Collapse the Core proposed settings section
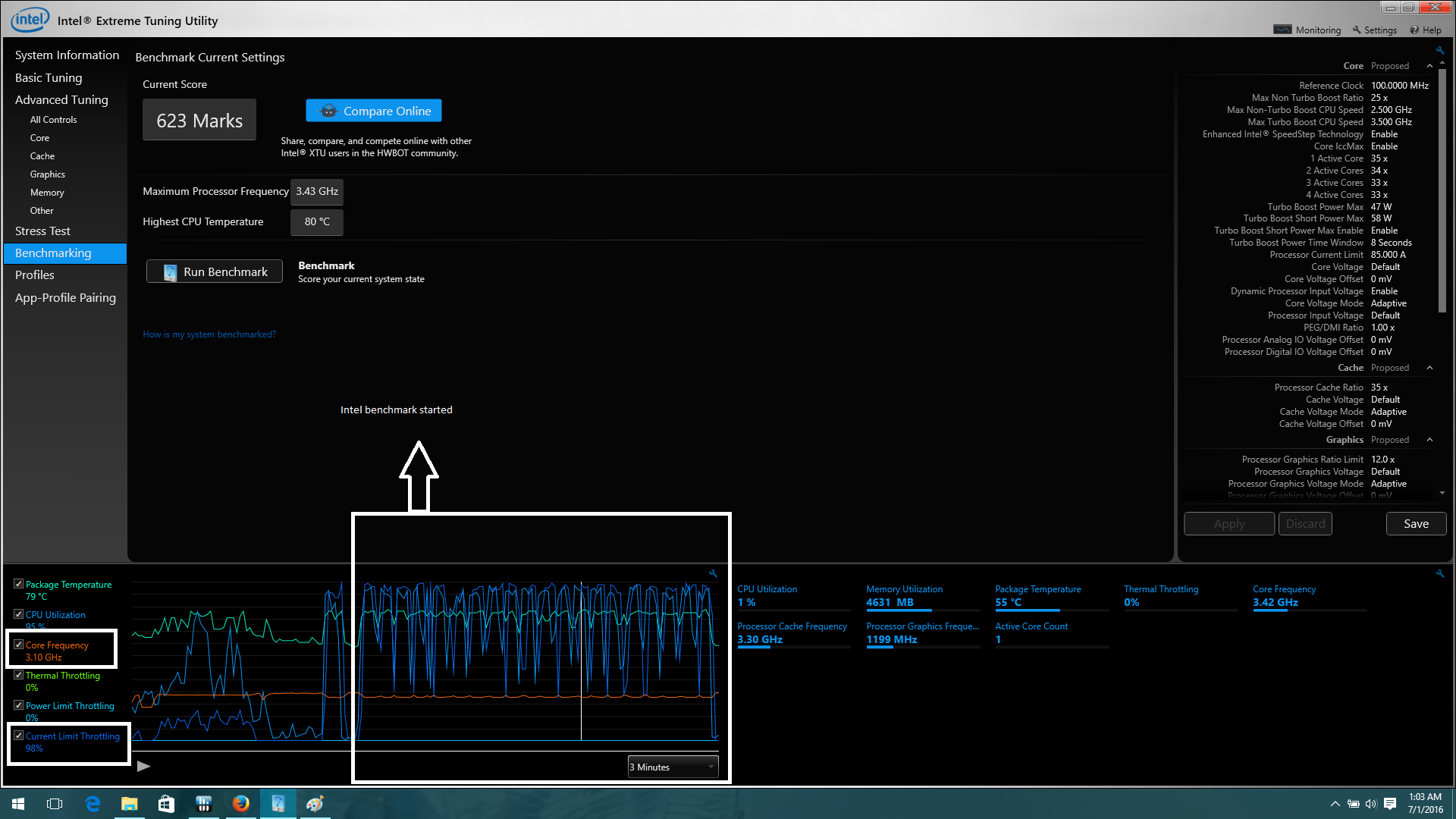This screenshot has height=819, width=1456. 1429,67
